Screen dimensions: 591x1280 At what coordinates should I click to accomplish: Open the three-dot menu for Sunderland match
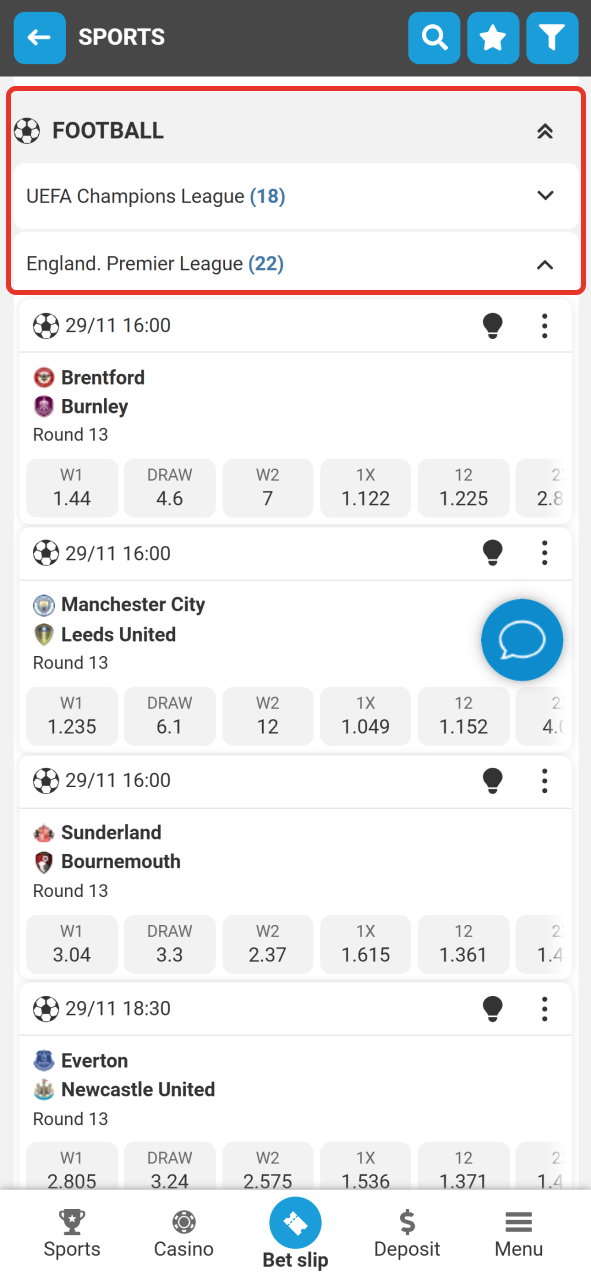point(545,780)
